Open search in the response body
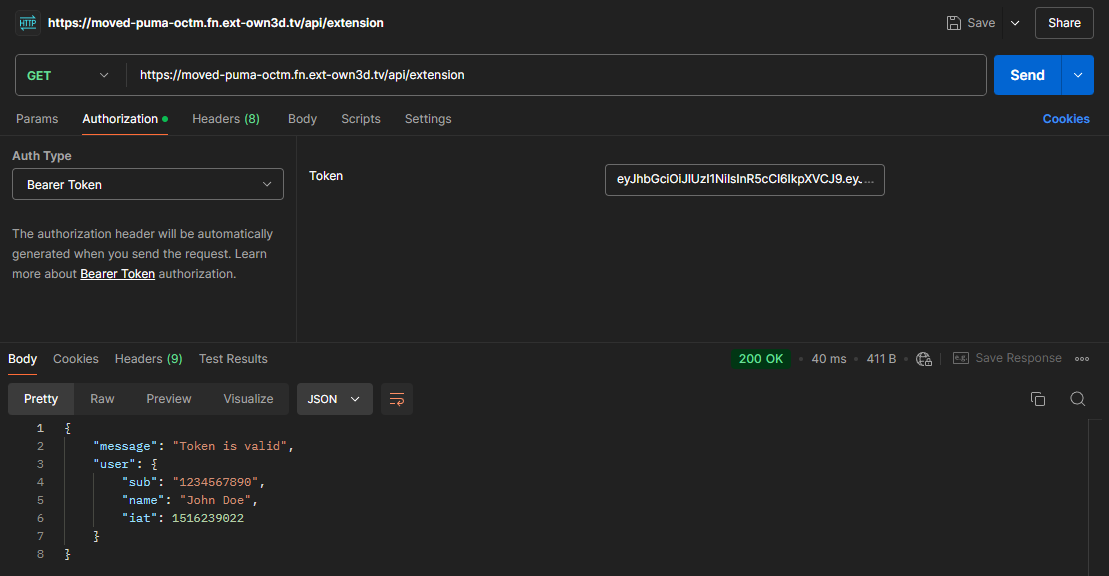This screenshot has width=1109, height=576. [x=1077, y=399]
